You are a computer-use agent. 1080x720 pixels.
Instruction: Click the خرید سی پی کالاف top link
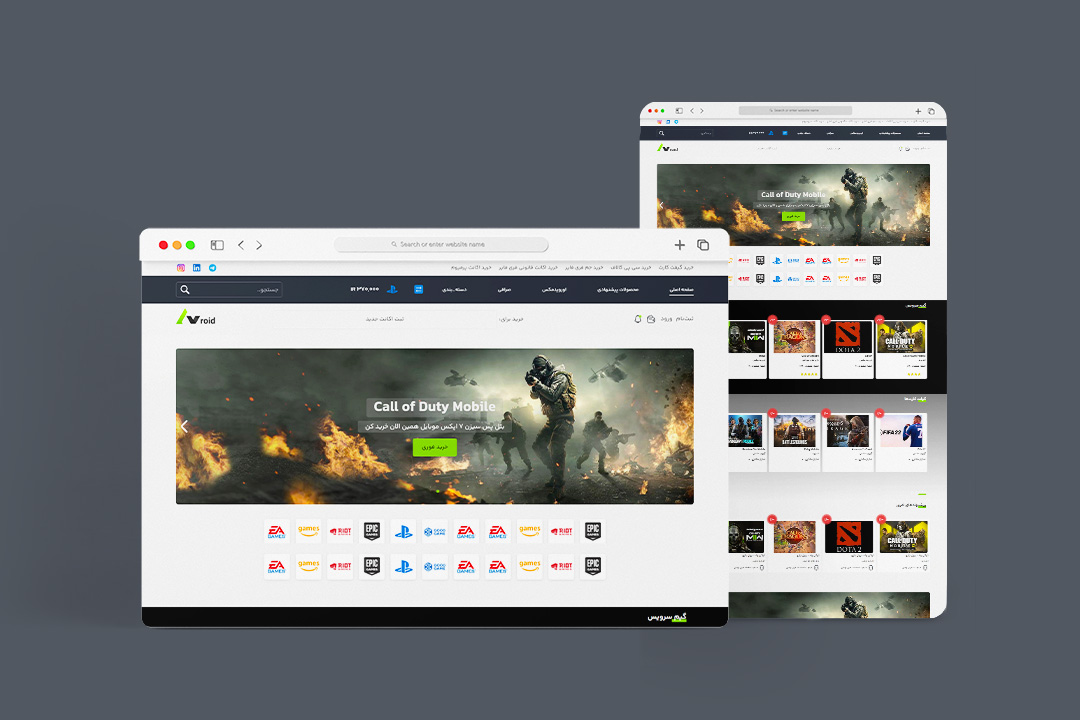pyautogui.click(x=630, y=267)
